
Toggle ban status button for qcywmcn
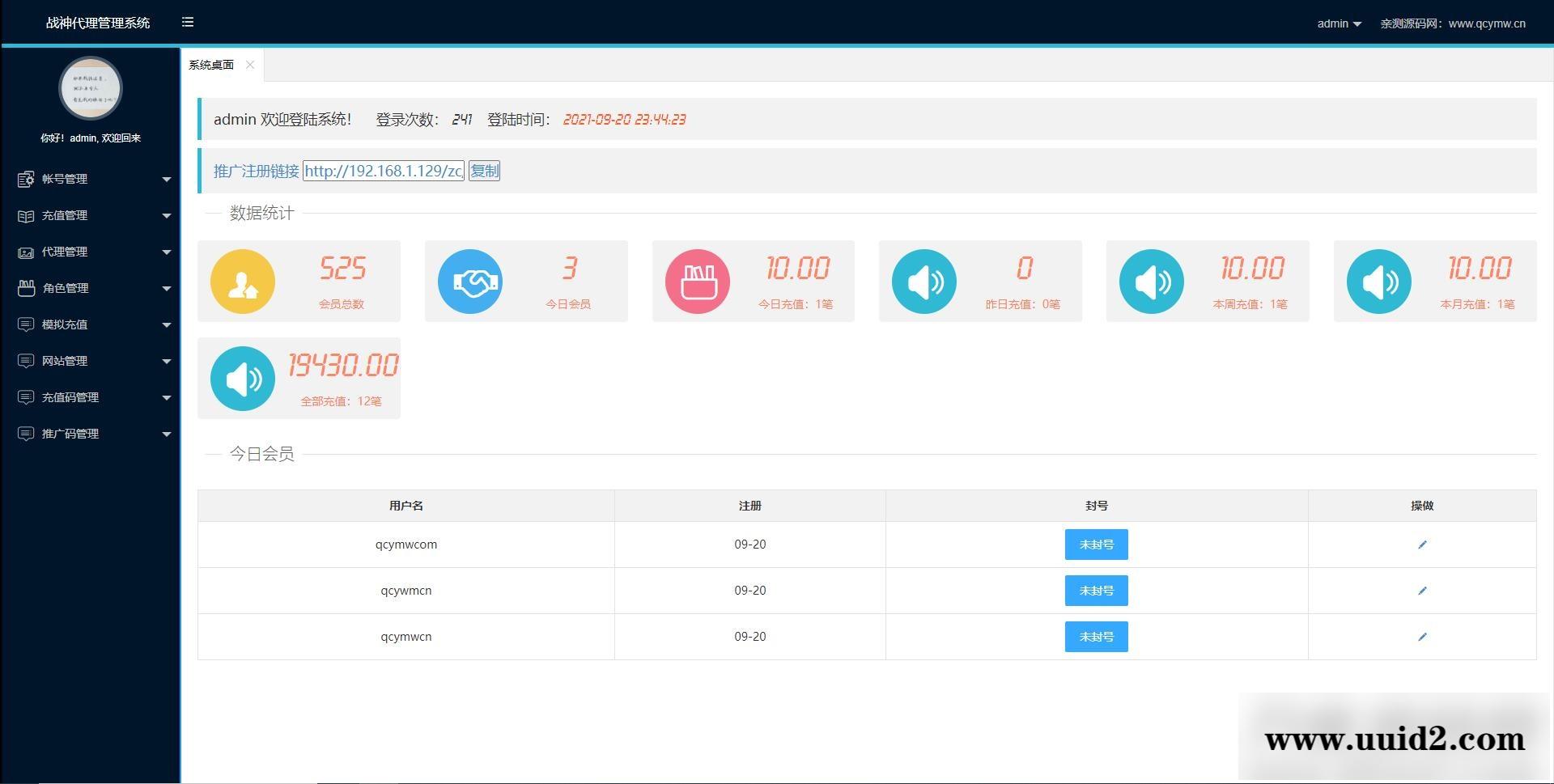coord(1096,591)
